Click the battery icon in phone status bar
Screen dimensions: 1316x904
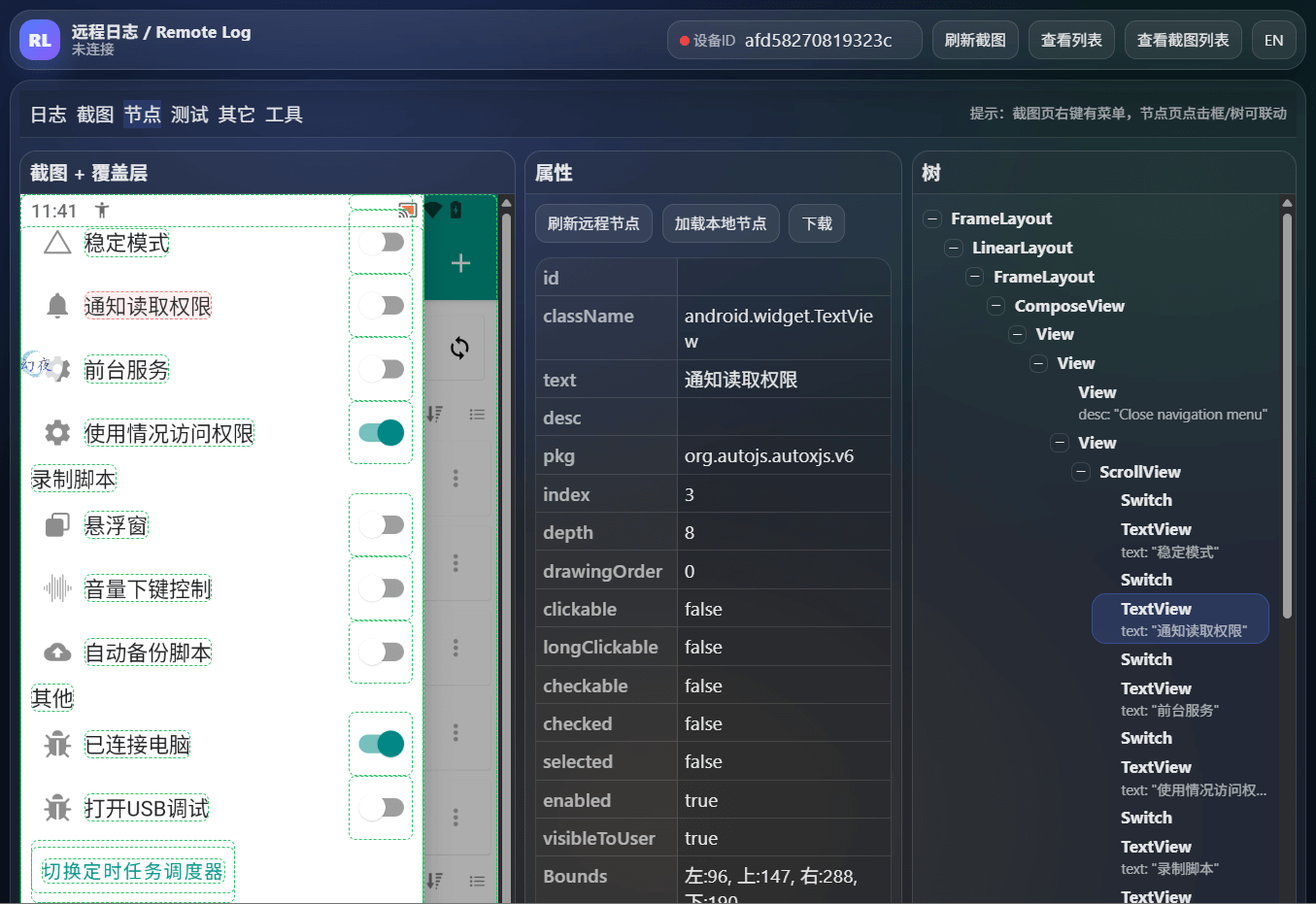coord(456,210)
